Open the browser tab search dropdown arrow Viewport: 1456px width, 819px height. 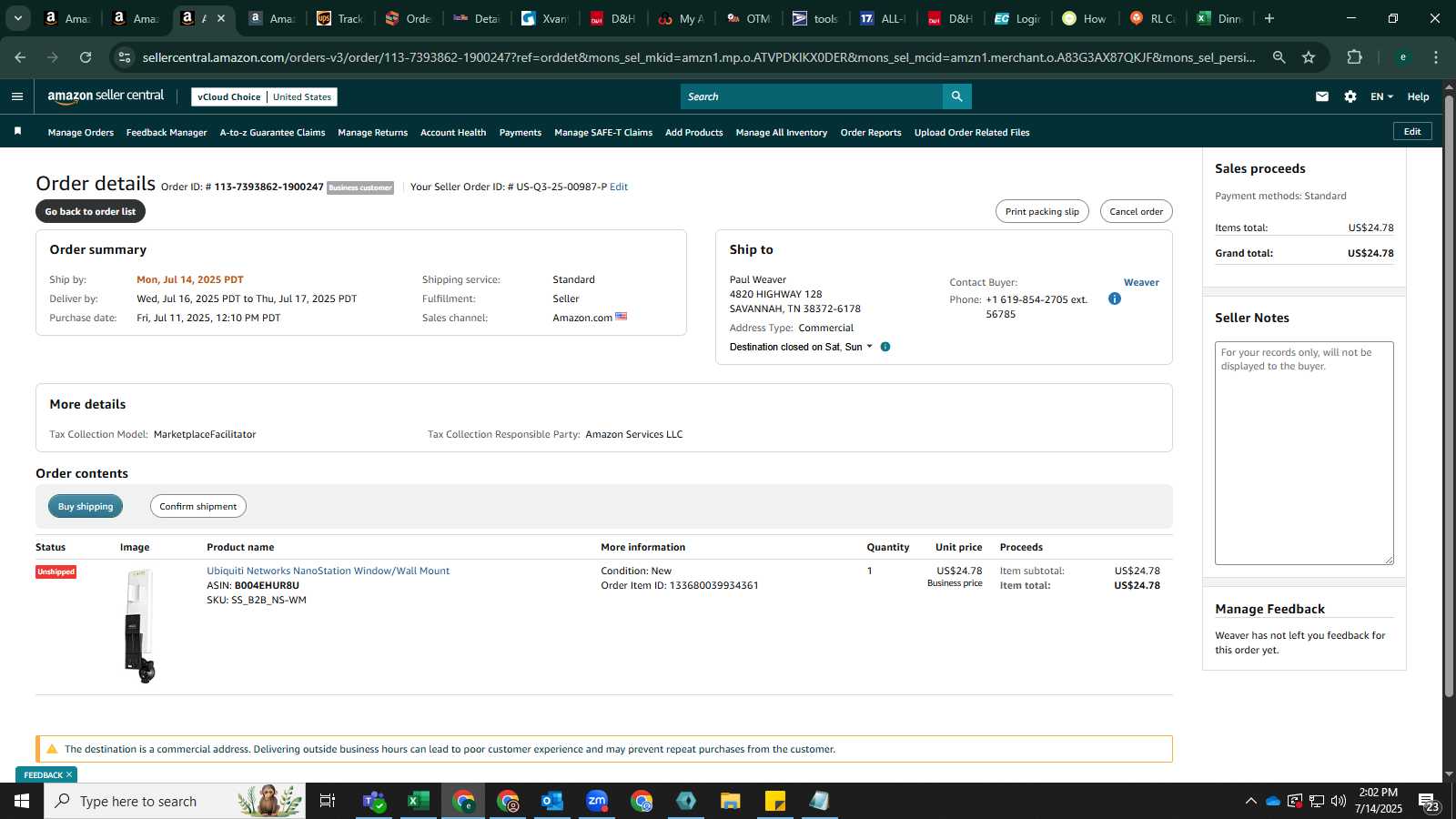(17, 18)
